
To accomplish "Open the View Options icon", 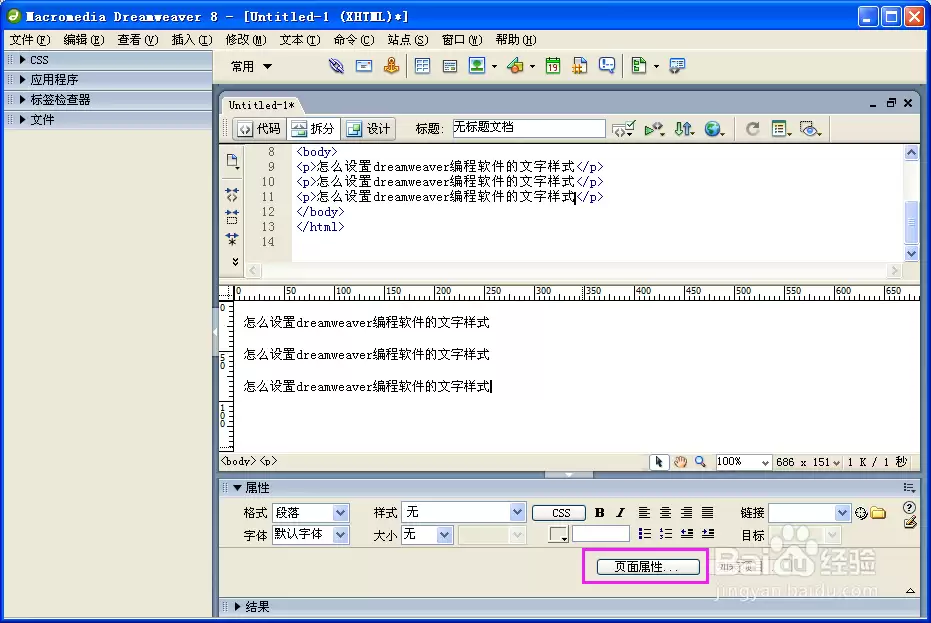I will point(781,129).
